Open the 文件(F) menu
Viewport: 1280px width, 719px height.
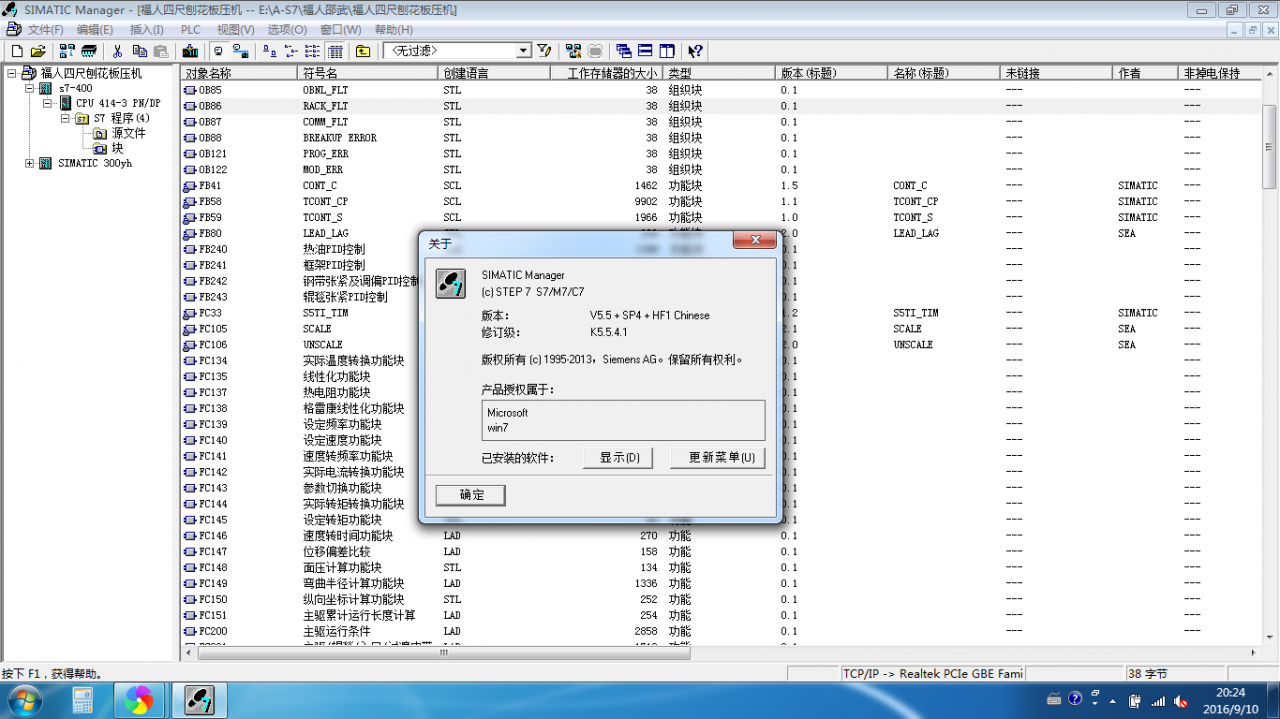click(x=45, y=30)
